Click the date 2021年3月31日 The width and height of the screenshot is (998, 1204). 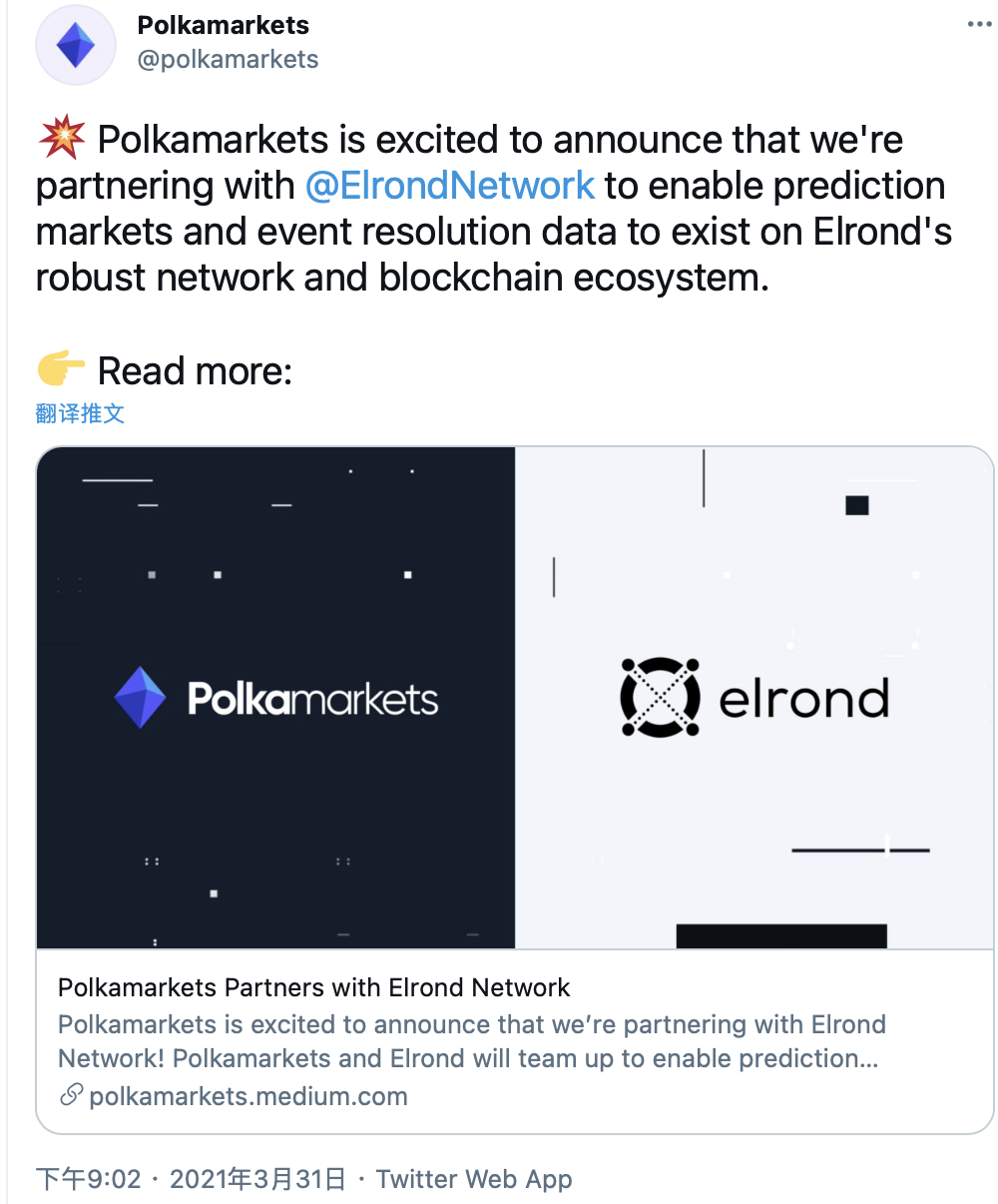click(x=257, y=1179)
